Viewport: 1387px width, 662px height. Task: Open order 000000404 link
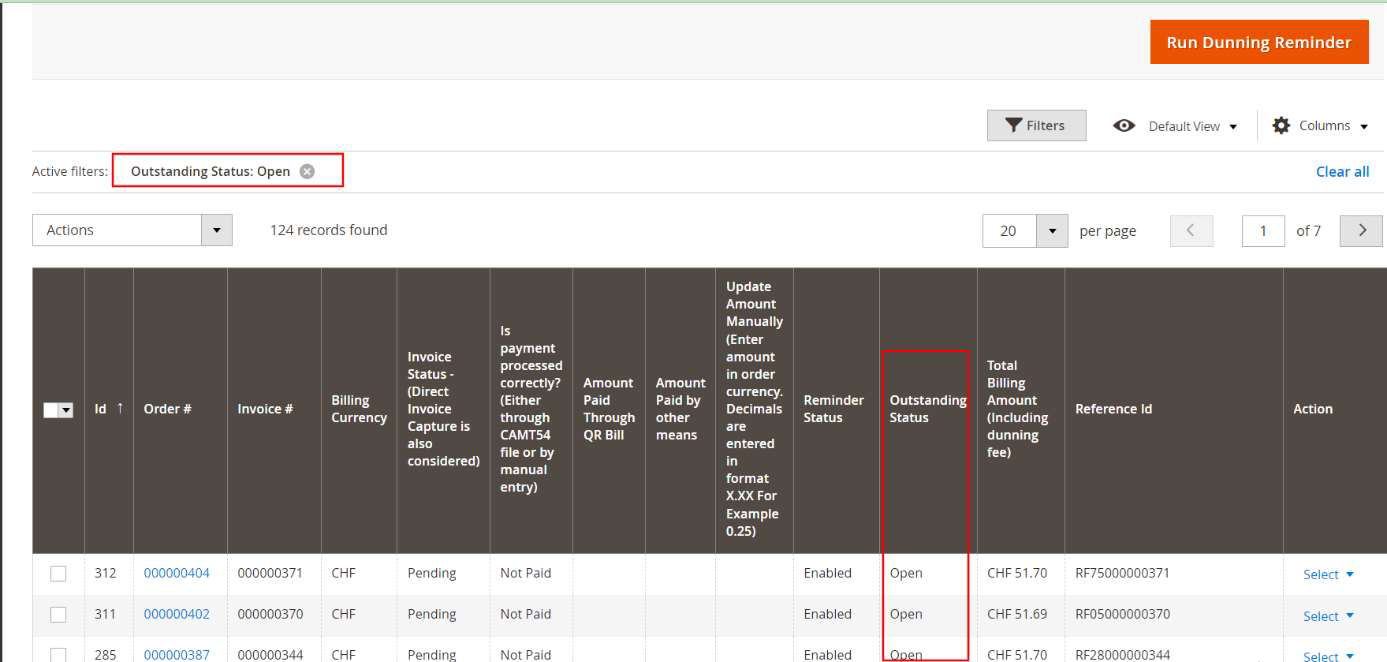(x=176, y=574)
